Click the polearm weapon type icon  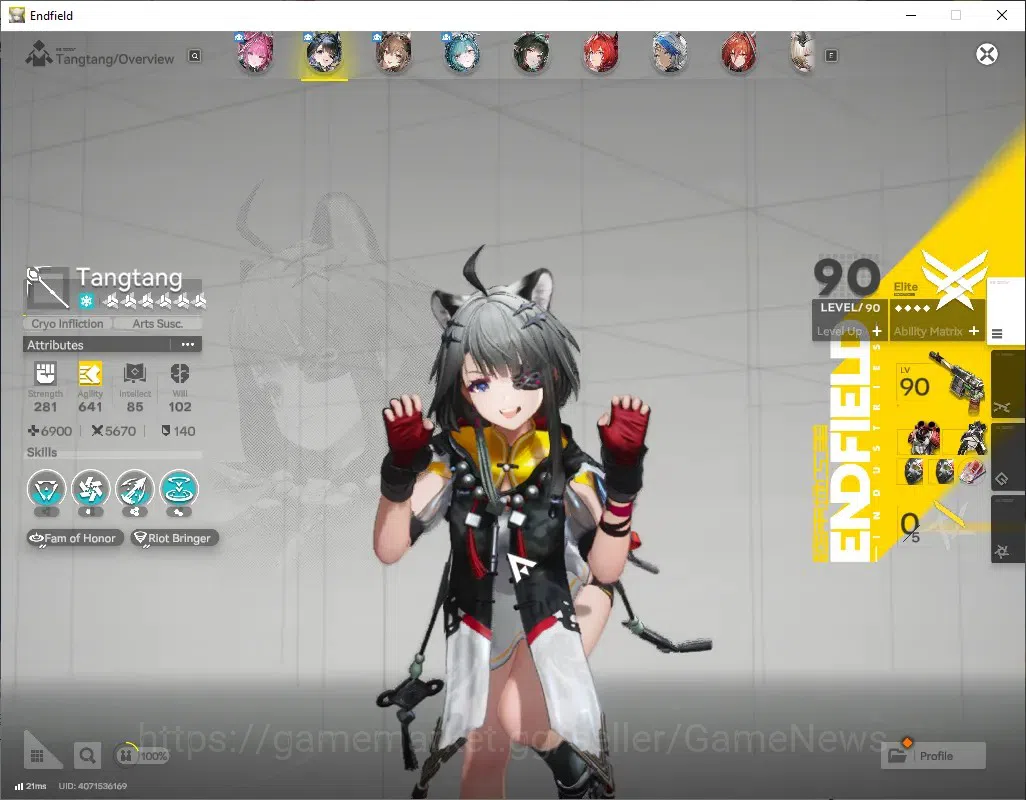tap(48, 287)
